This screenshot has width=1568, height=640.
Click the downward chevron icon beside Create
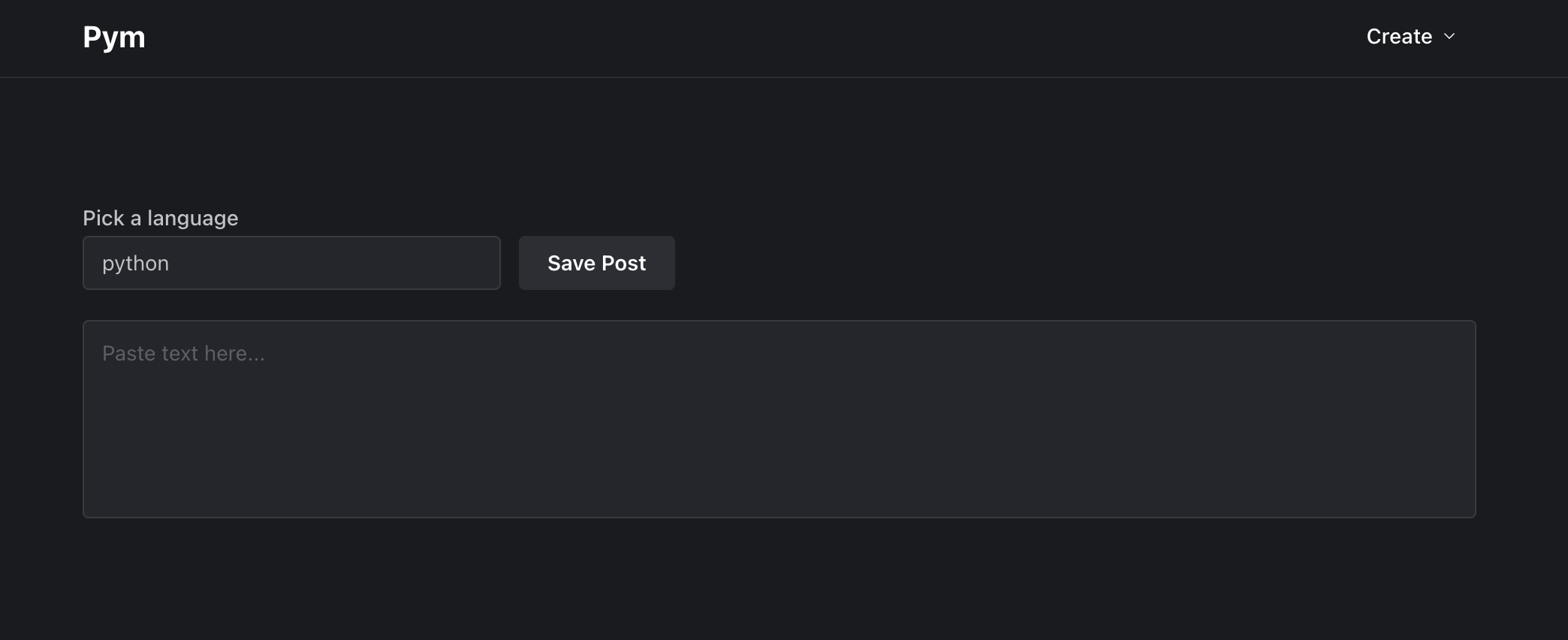[1449, 35]
